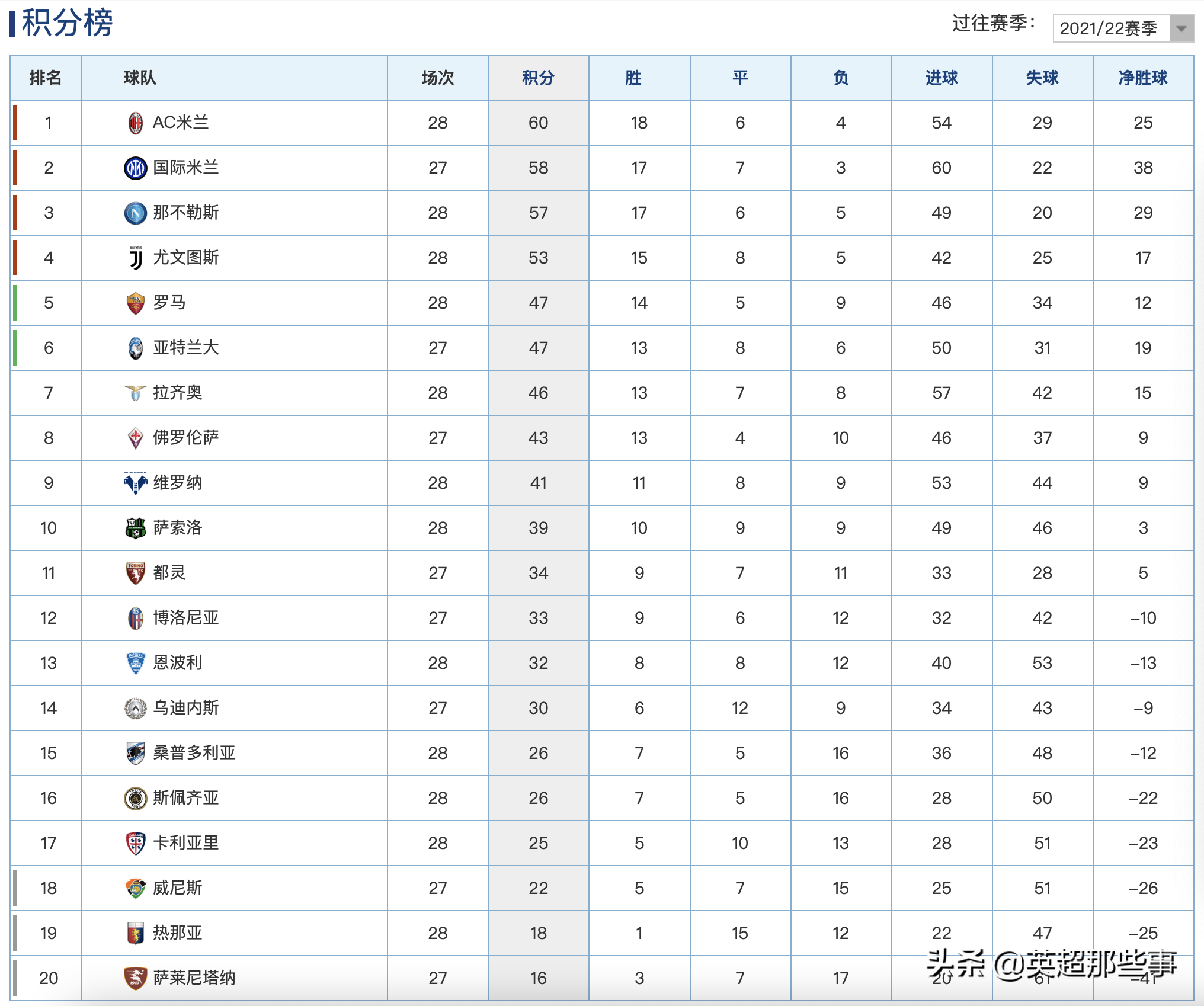Sort table by 积分 column header
1204x1006 pixels.
click(x=538, y=78)
